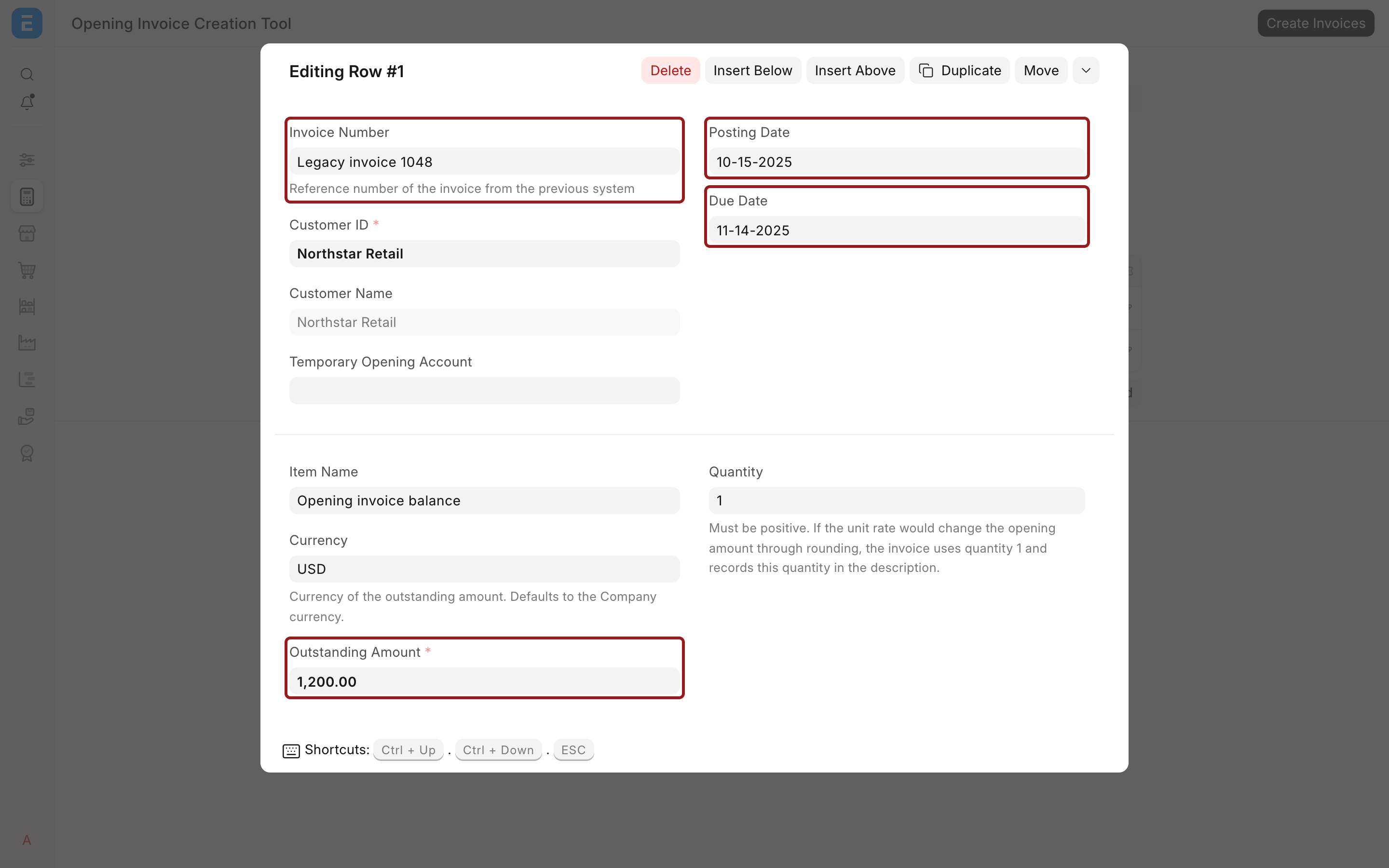
Task: Open the Posting Date field
Action: pyautogui.click(x=897, y=162)
